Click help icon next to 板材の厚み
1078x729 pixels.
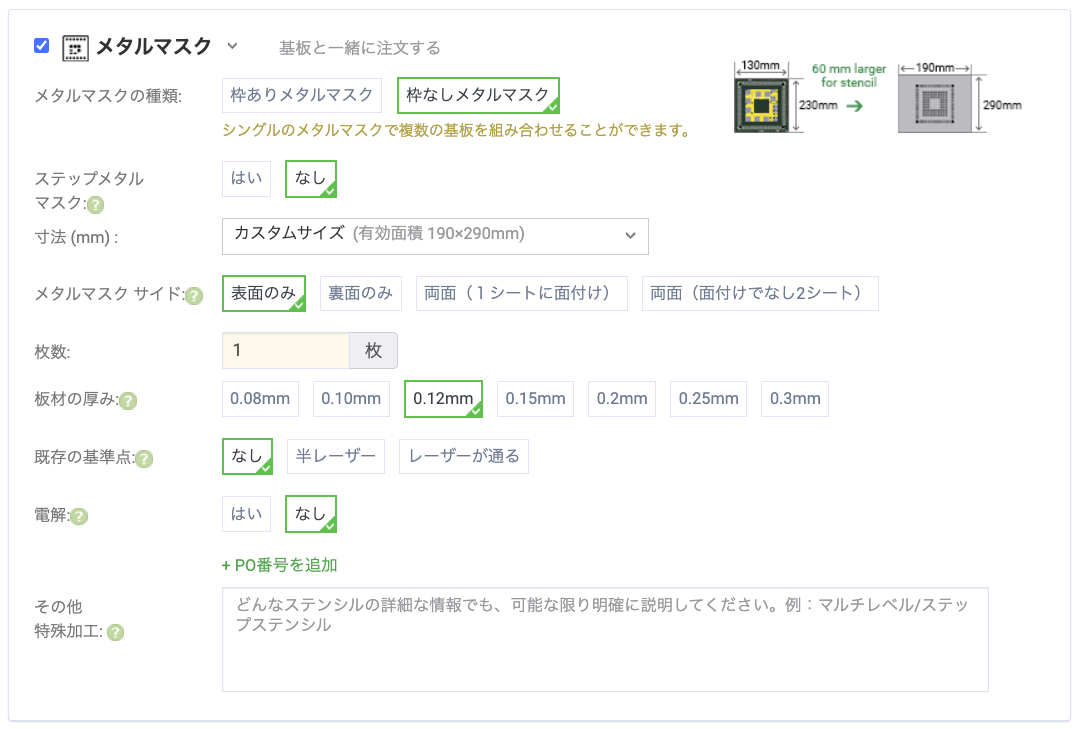point(128,400)
